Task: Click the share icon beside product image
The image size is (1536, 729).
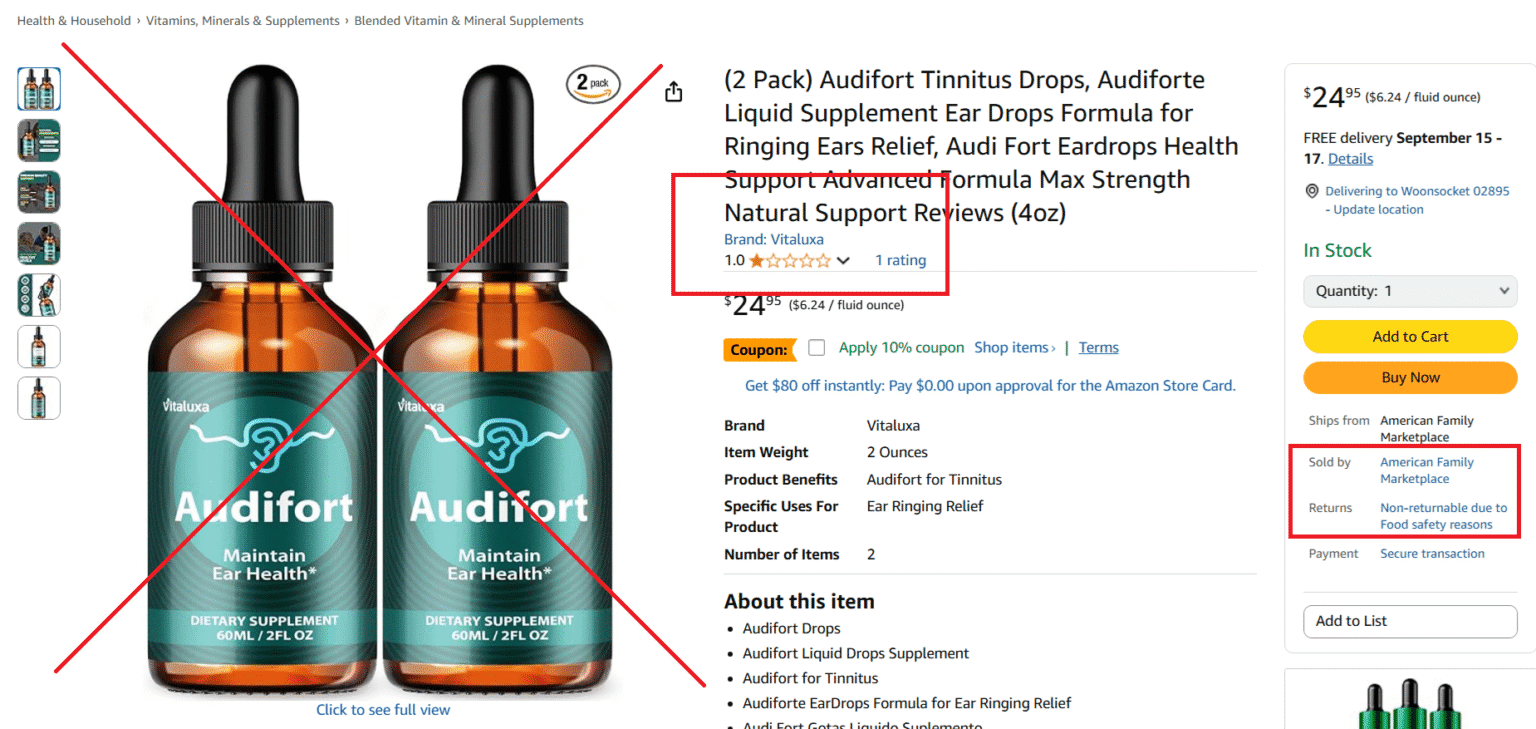Action: 674,92
